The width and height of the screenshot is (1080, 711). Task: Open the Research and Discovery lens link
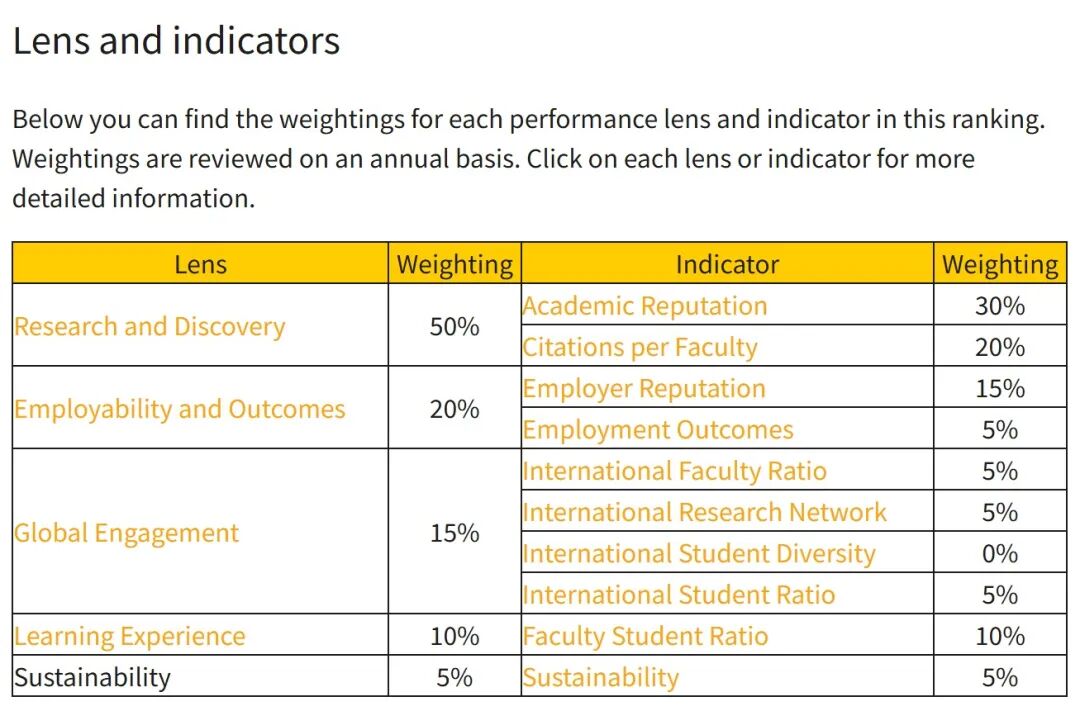pos(149,327)
